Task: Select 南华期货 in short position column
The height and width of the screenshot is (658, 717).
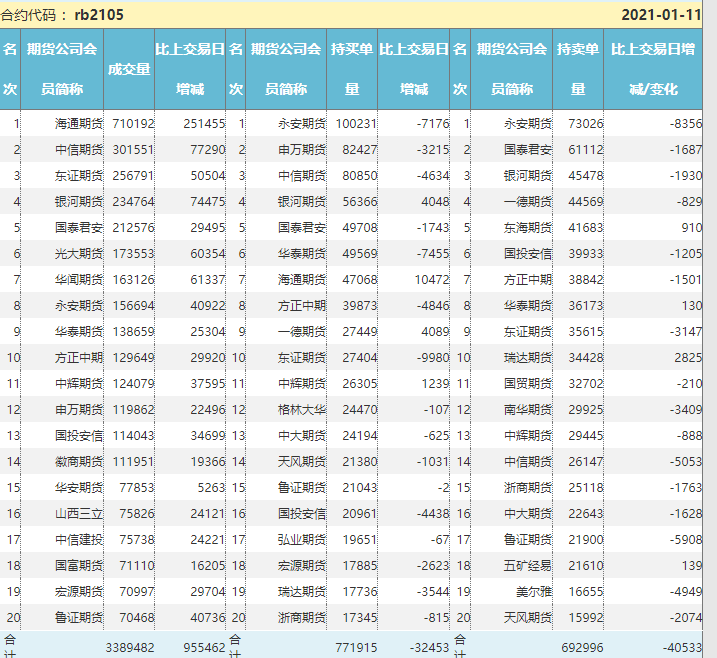Action: coord(528,410)
